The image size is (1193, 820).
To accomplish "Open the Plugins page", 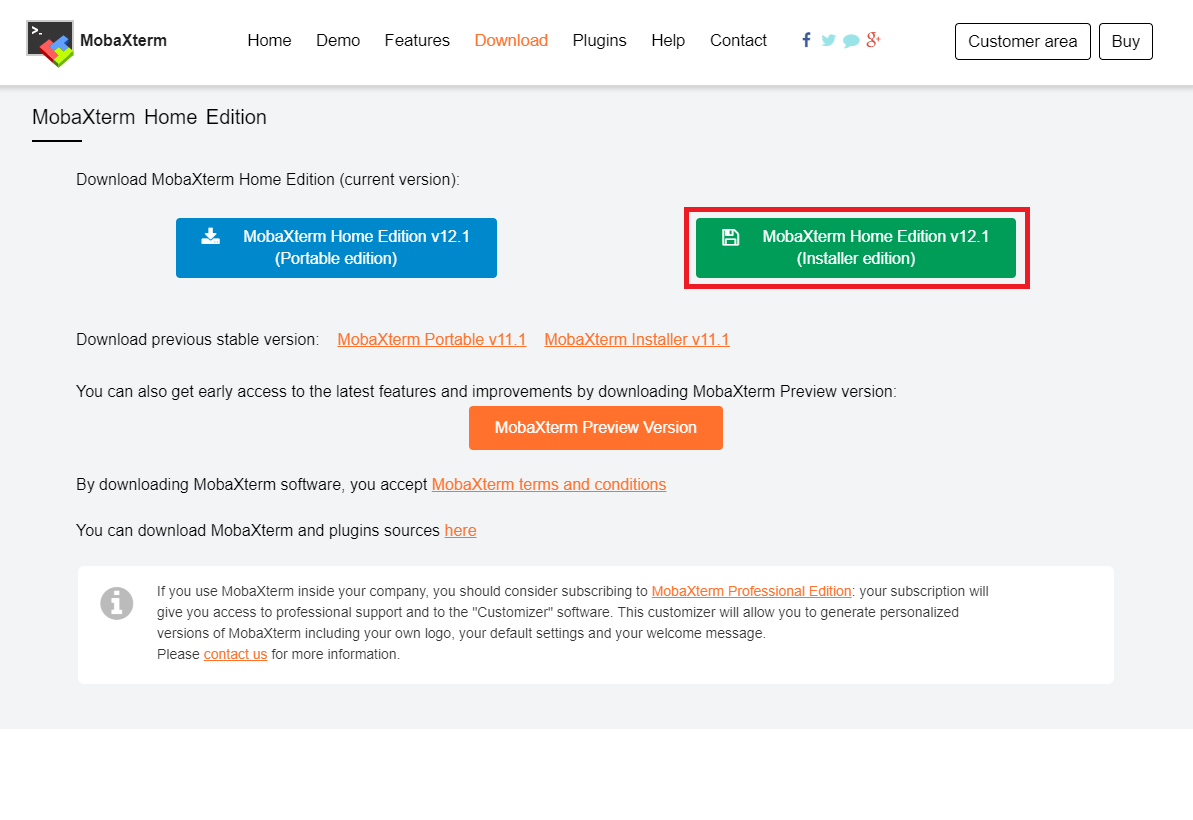I will pos(600,40).
